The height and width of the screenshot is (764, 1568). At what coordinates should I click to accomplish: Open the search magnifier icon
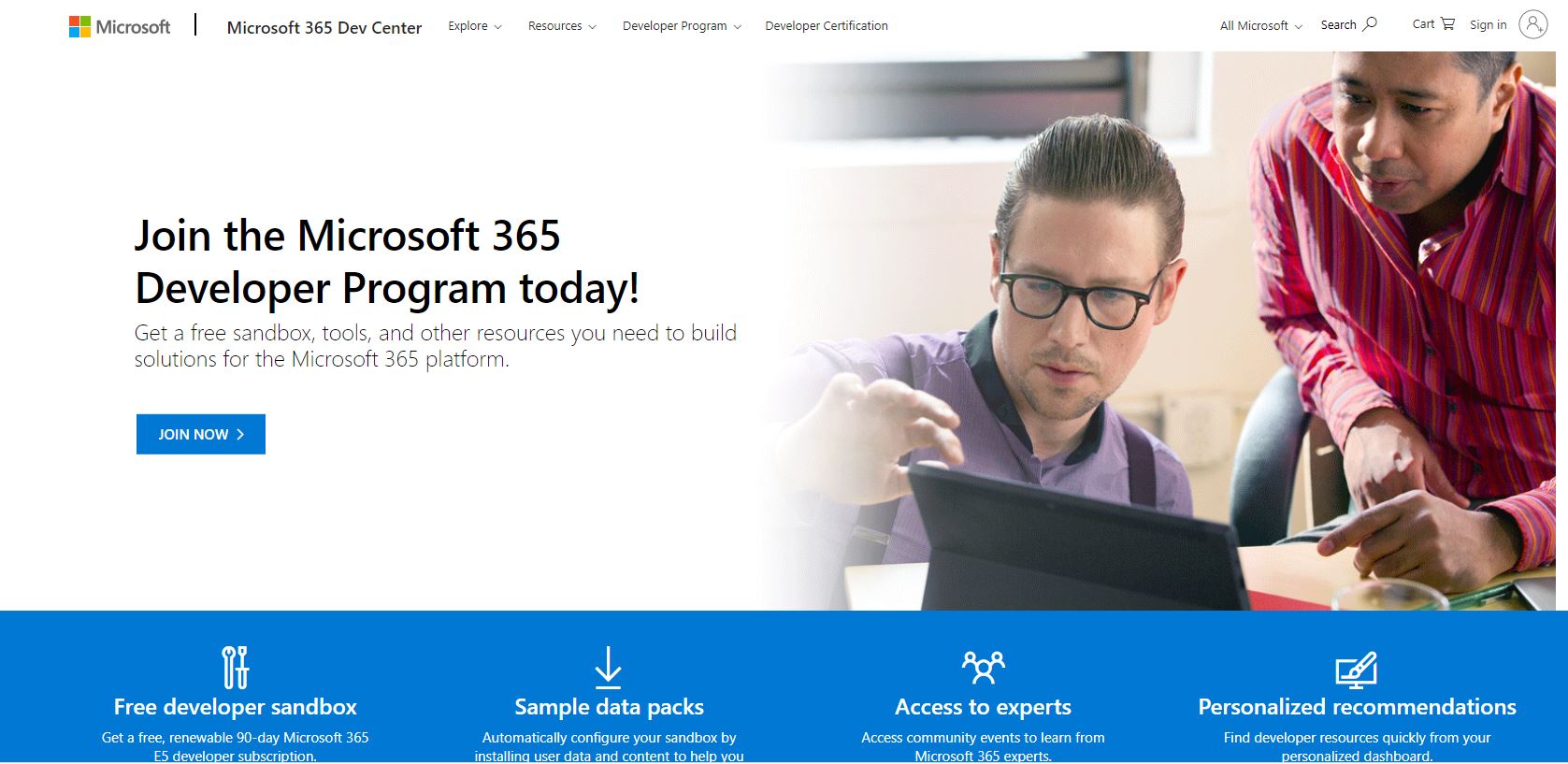click(1370, 24)
